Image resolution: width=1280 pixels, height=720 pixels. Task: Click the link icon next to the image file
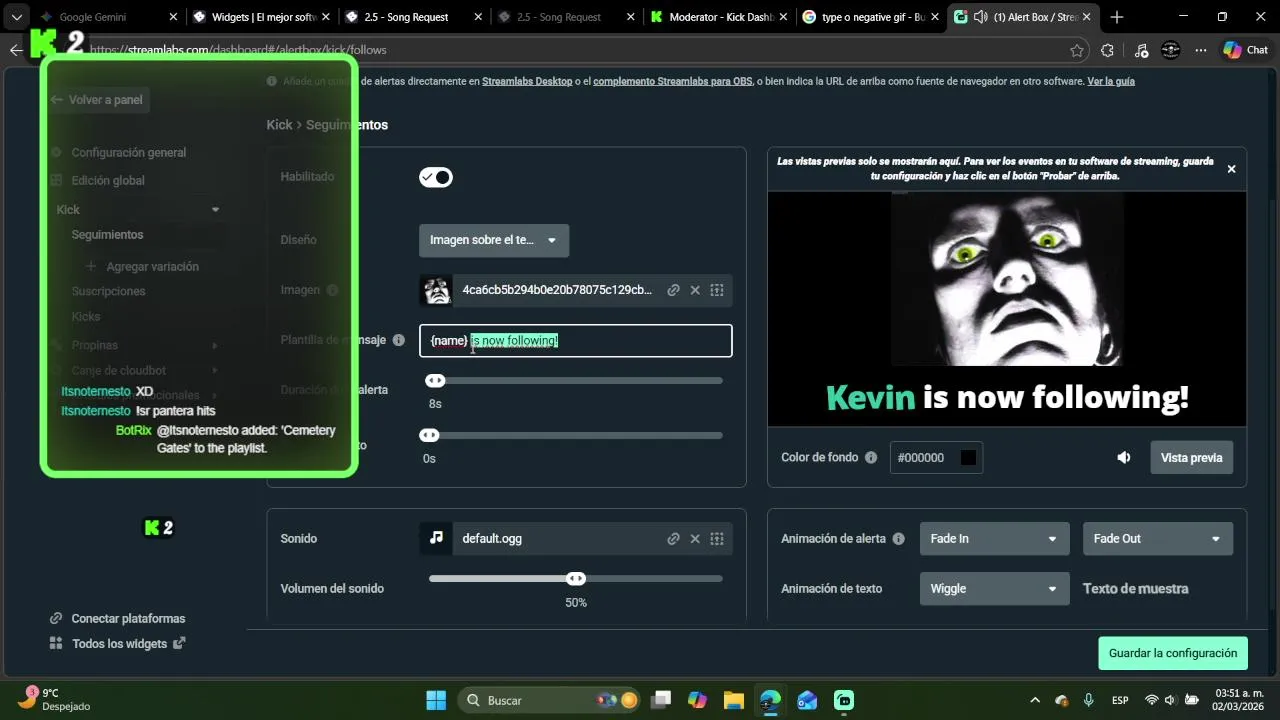coord(673,290)
